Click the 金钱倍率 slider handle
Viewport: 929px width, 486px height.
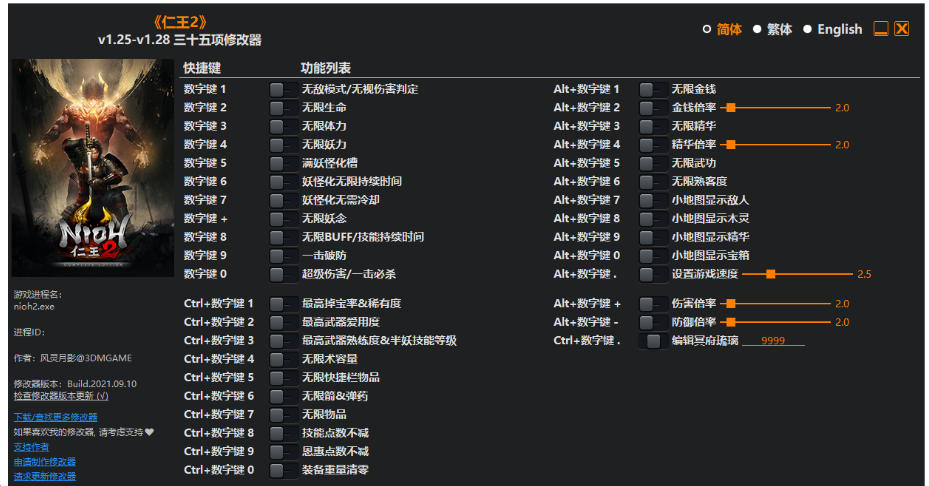[x=731, y=108]
